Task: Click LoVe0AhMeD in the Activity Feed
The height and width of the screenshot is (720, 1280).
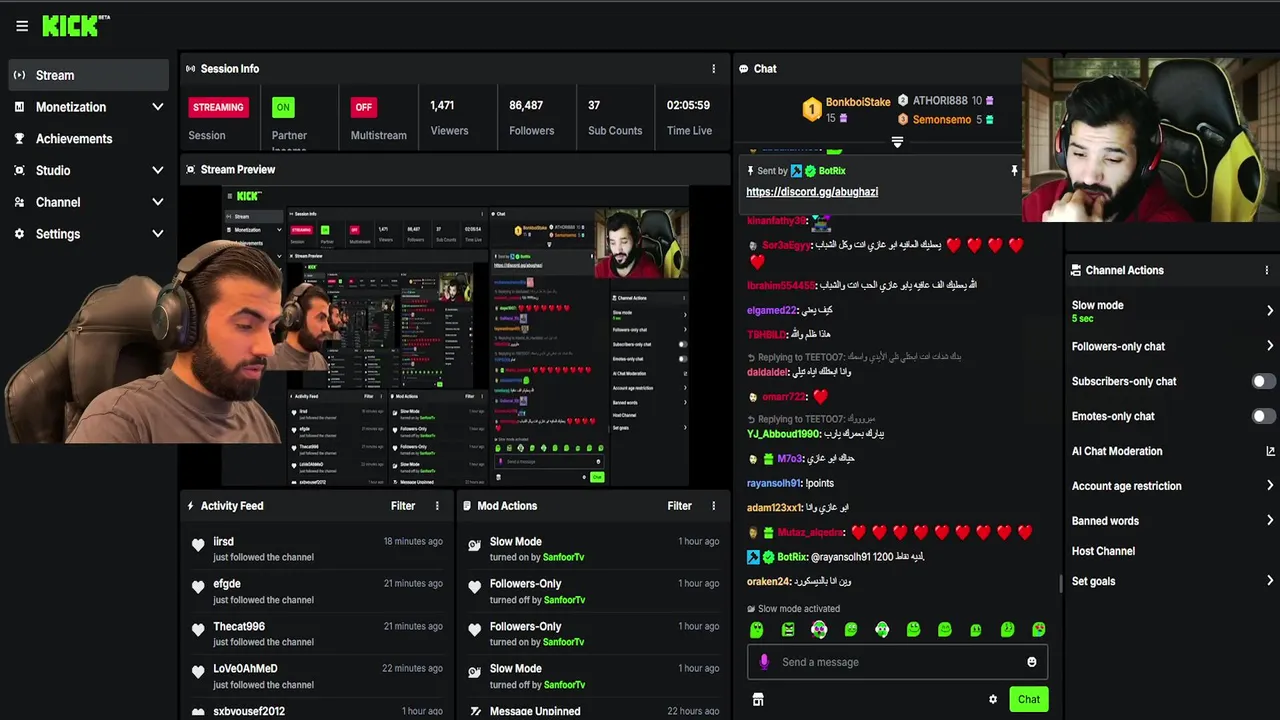Action: tap(245, 669)
